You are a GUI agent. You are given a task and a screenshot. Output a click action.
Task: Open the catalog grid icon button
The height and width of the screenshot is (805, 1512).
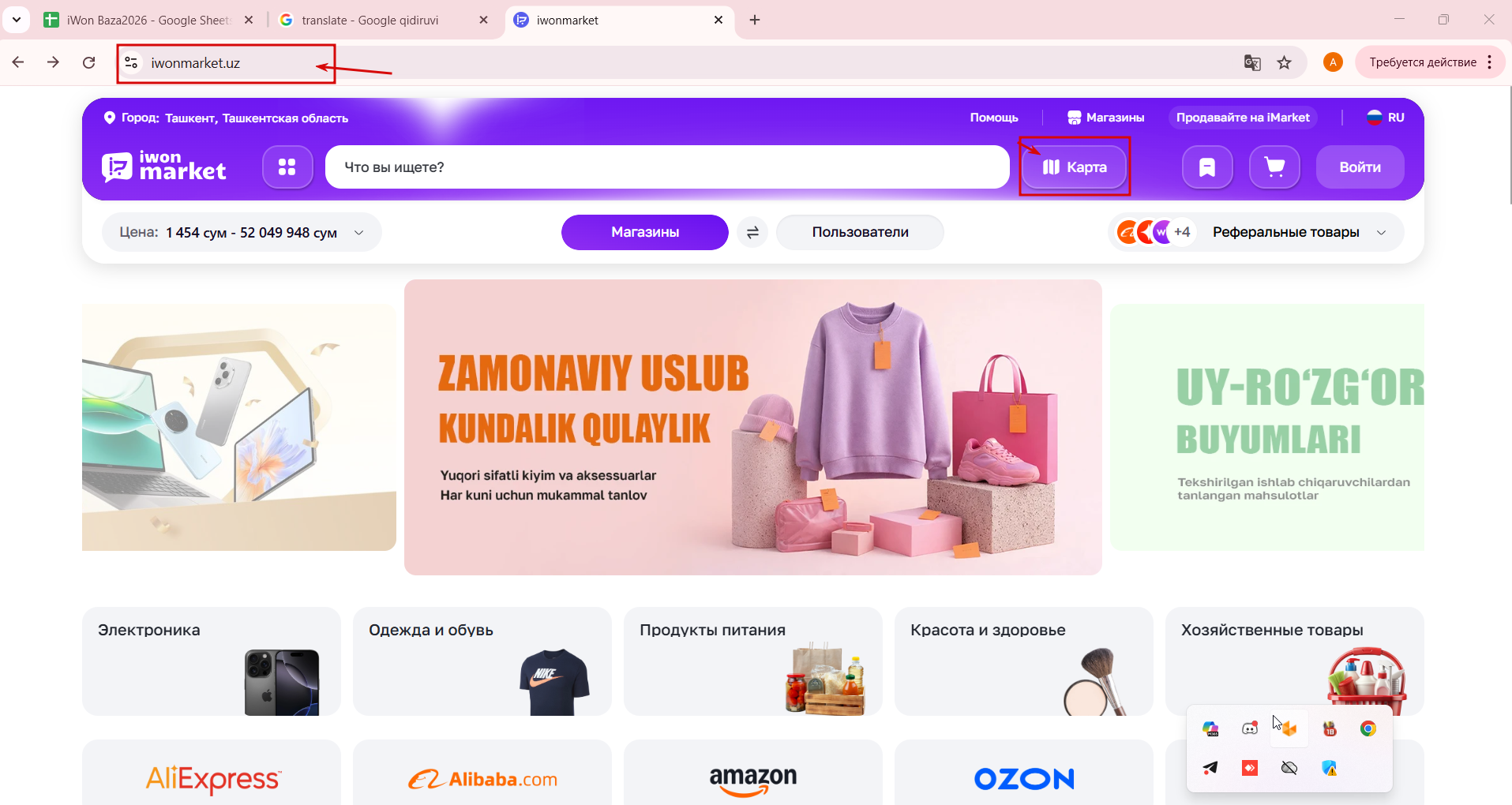(x=287, y=167)
